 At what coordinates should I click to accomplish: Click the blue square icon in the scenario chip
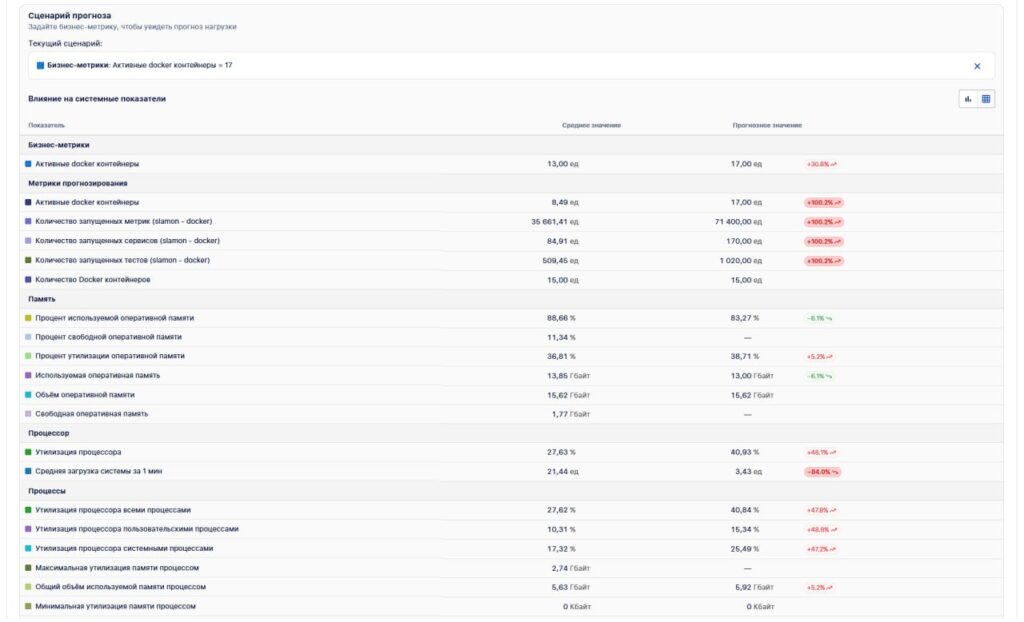tap(40, 65)
